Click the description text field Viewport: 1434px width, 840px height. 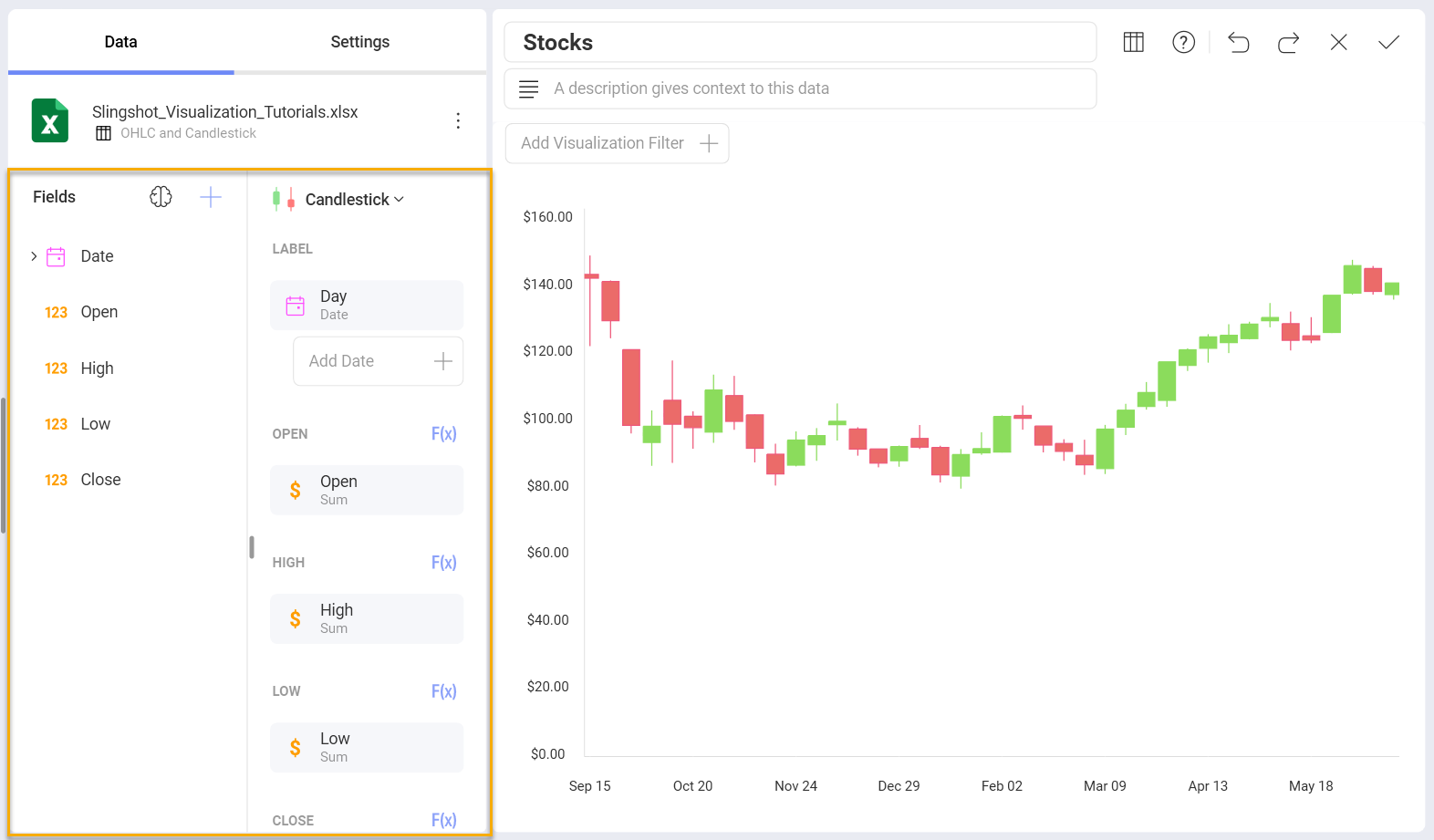pyautogui.click(x=799, y=88)
